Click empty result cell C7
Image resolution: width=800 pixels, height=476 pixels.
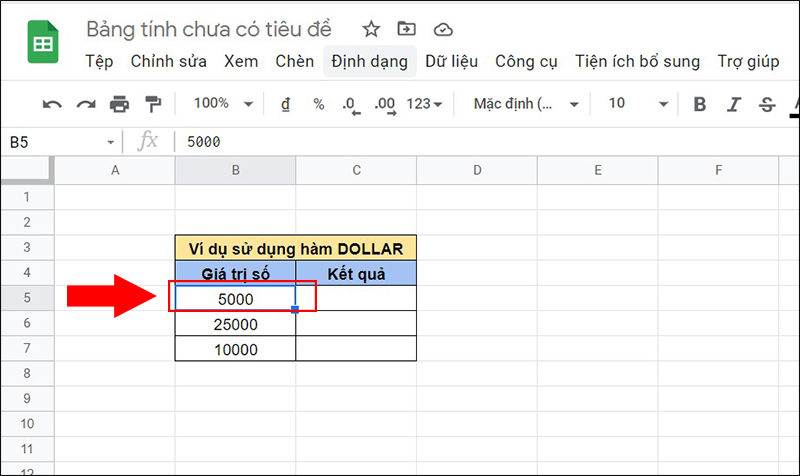pos(356,349)
